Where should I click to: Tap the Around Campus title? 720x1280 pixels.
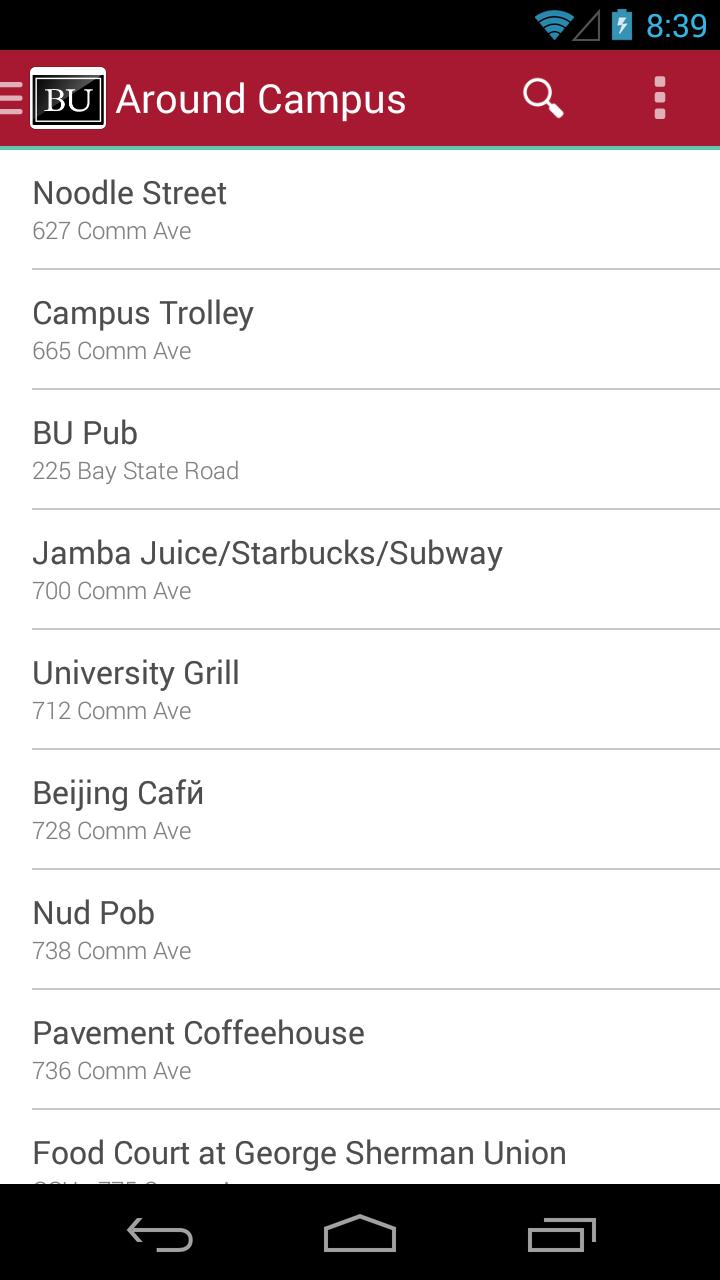click(x=261, y=99)
